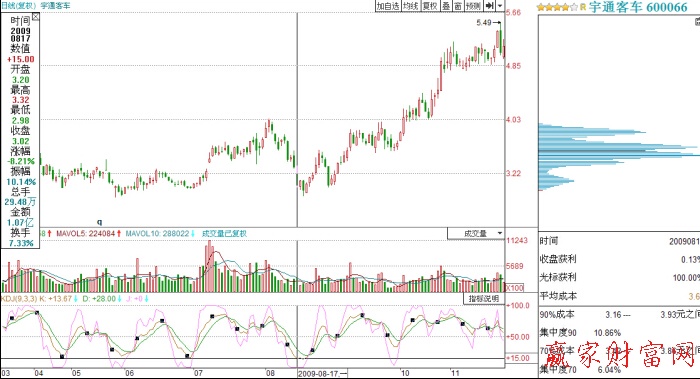Click the X100 volume scale label
This screenshot has height=379, width=700.
pos(514,288)
